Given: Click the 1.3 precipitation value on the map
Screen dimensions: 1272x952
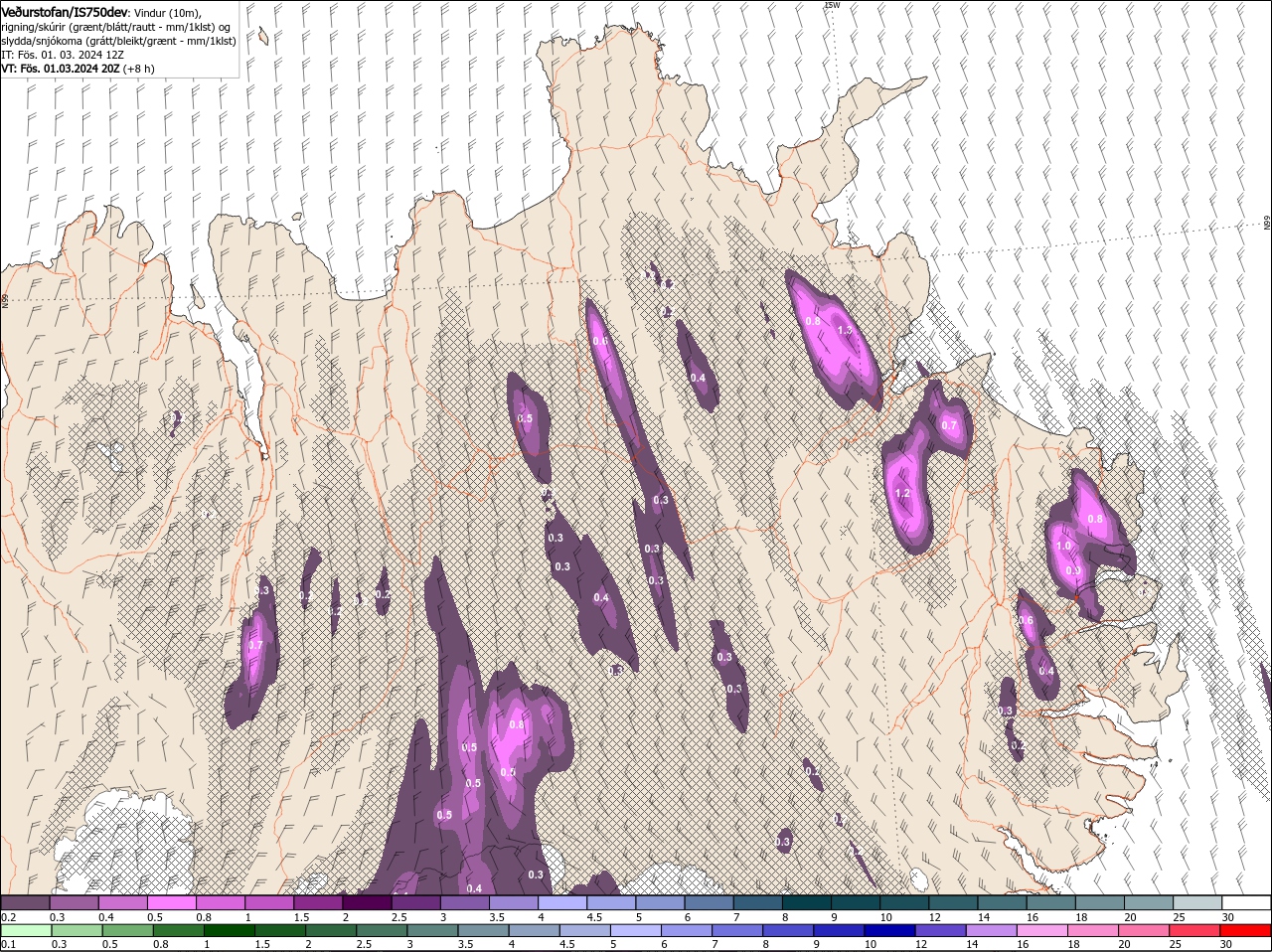Looking at the screenshot, I should click(x=846, y=330).
